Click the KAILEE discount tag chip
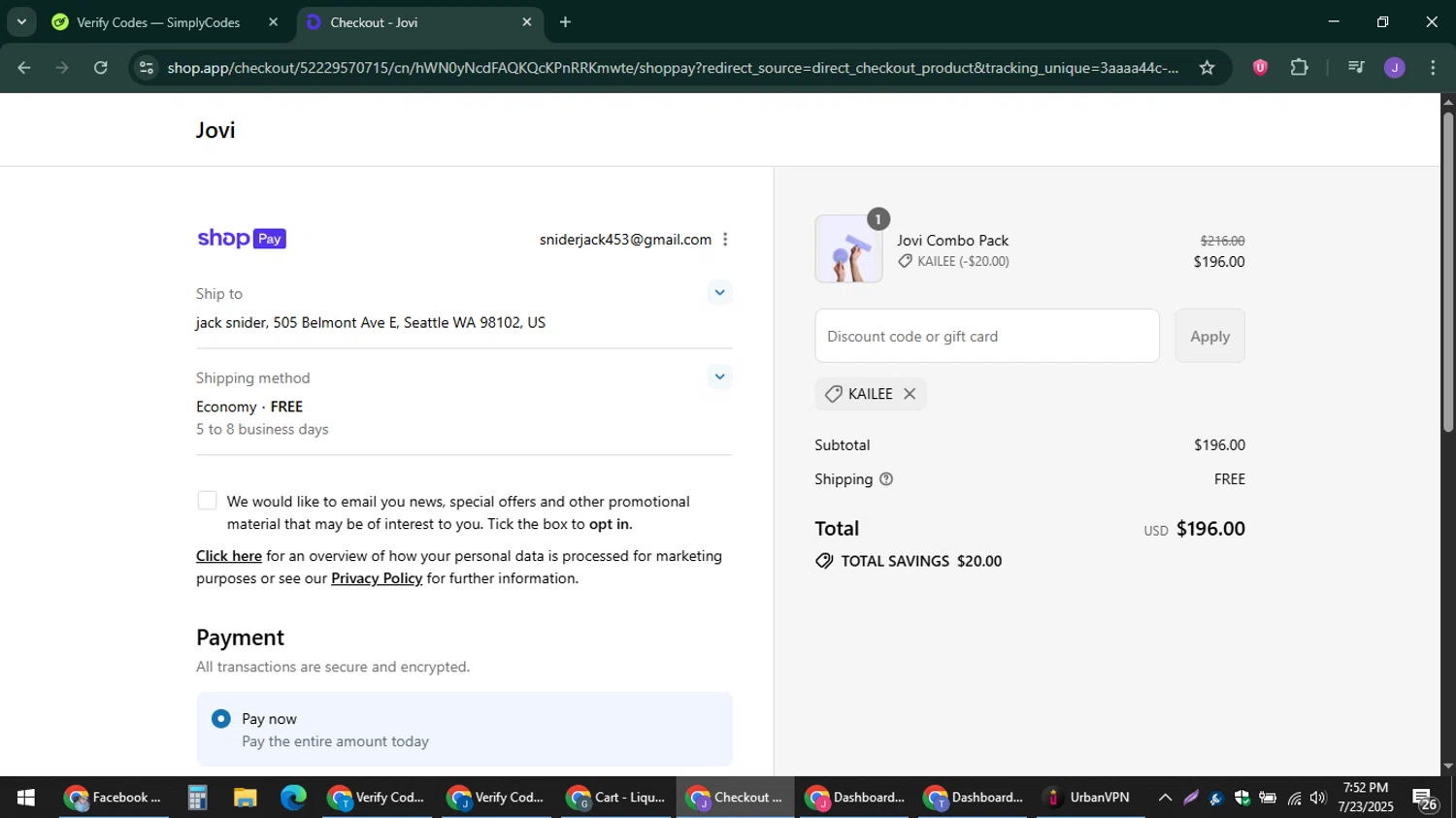The image size is (1456, 818). pos(871,394)
